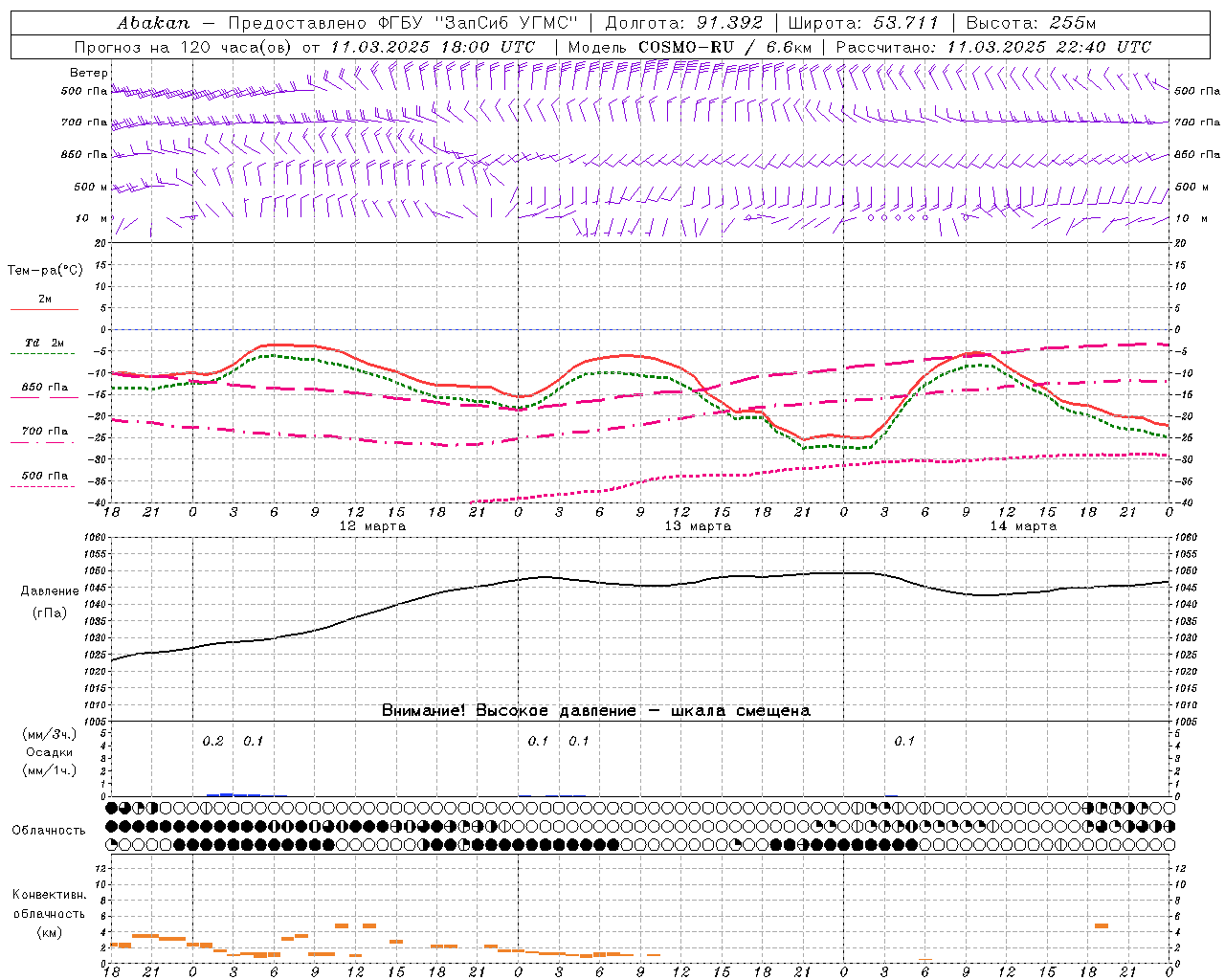Image resolution: width=1225 pixels, height=980 pixels.
Task: Click the "Тем-ра(°C)" panel label
Action: click(x=45, y=271)
